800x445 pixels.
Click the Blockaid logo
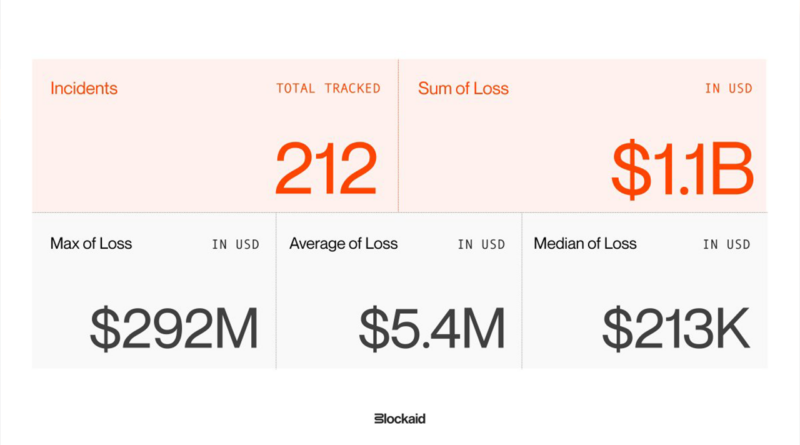[x=399, y=419]
